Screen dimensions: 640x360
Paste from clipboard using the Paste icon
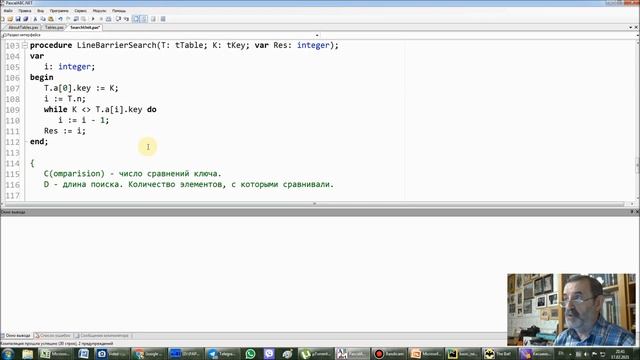(x=51, y=19)
